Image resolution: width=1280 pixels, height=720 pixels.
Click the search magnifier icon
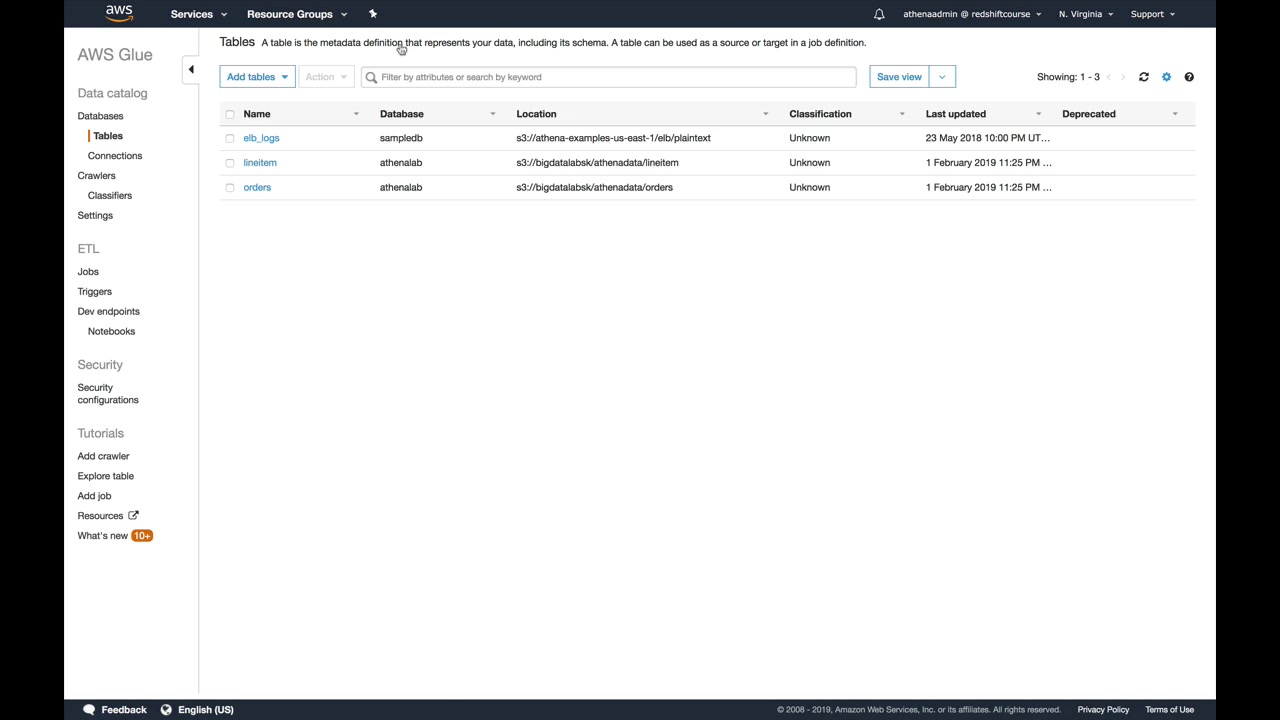pos(371,77)
